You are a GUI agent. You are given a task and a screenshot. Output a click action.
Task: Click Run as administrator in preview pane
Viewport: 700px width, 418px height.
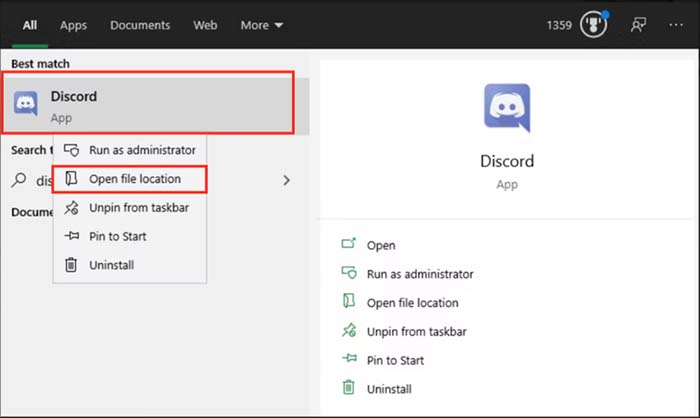(x=420, y=274)
